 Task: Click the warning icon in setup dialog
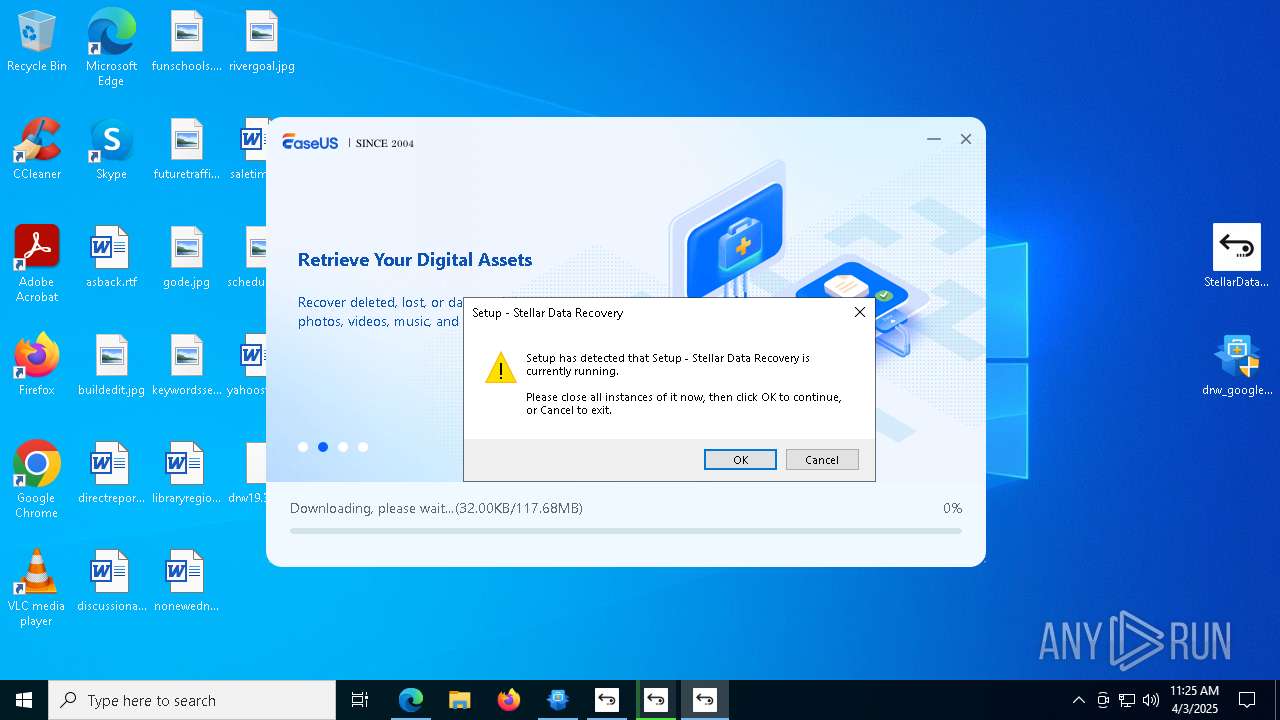click(x=501, y=367)
